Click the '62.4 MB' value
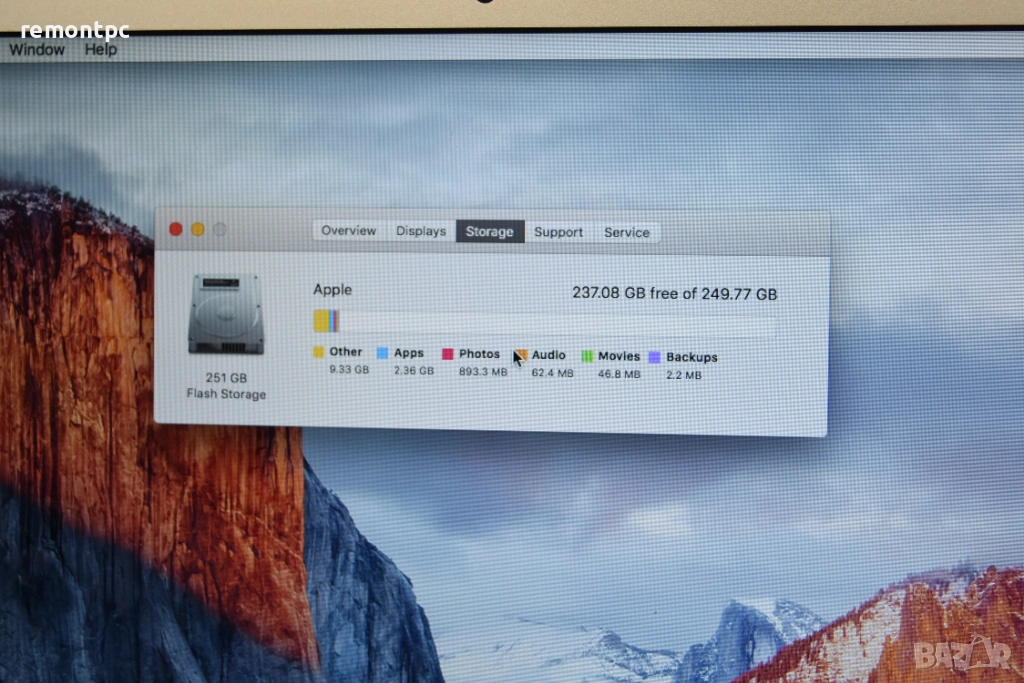Image resolution: width=1024 pixels, height=683 pixels. coord(552,373)
